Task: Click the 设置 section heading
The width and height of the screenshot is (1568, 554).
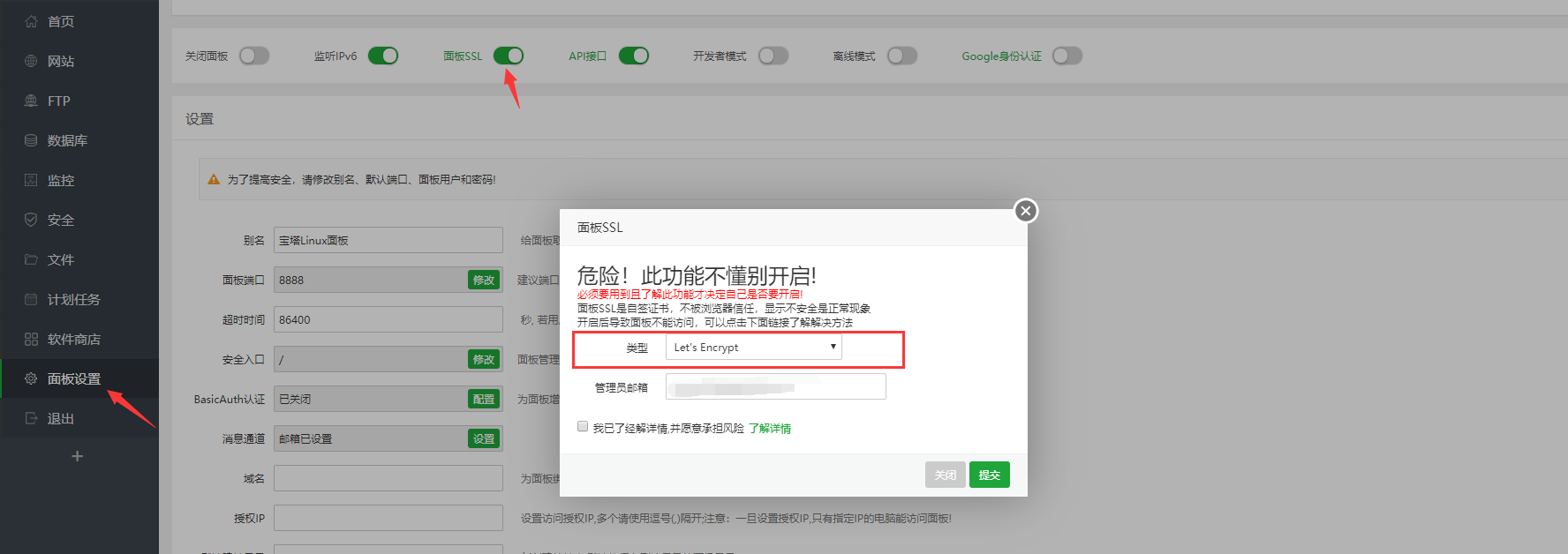Action: coord(200,119)
